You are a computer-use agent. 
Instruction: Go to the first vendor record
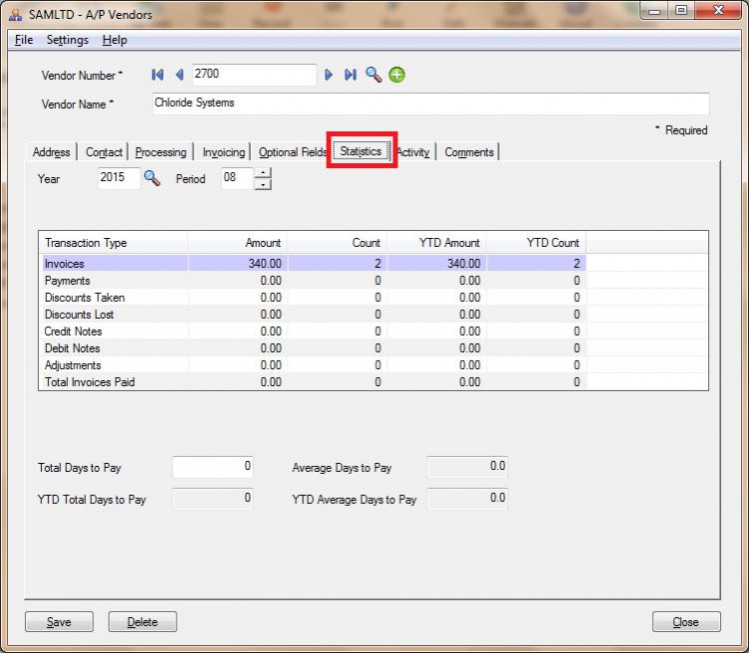(157, 75)
